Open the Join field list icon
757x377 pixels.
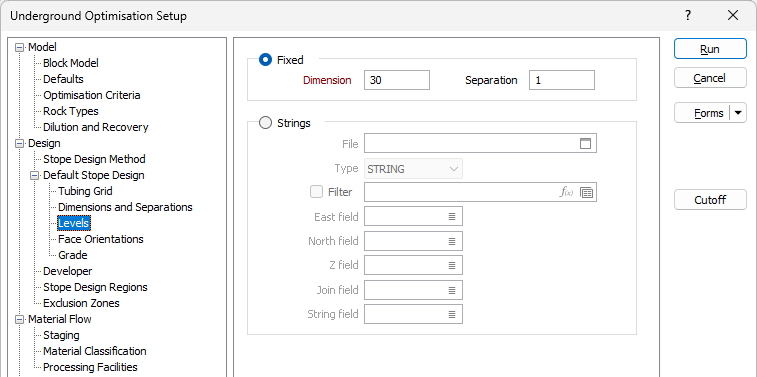pos(452,290)
